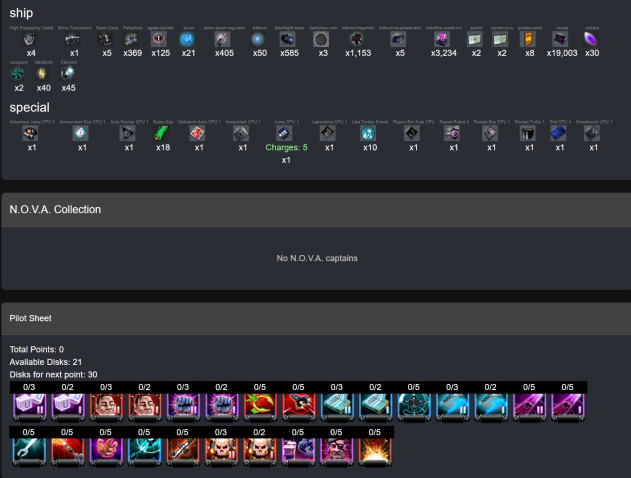Click the Xenomit item with x45

[67, 74]
